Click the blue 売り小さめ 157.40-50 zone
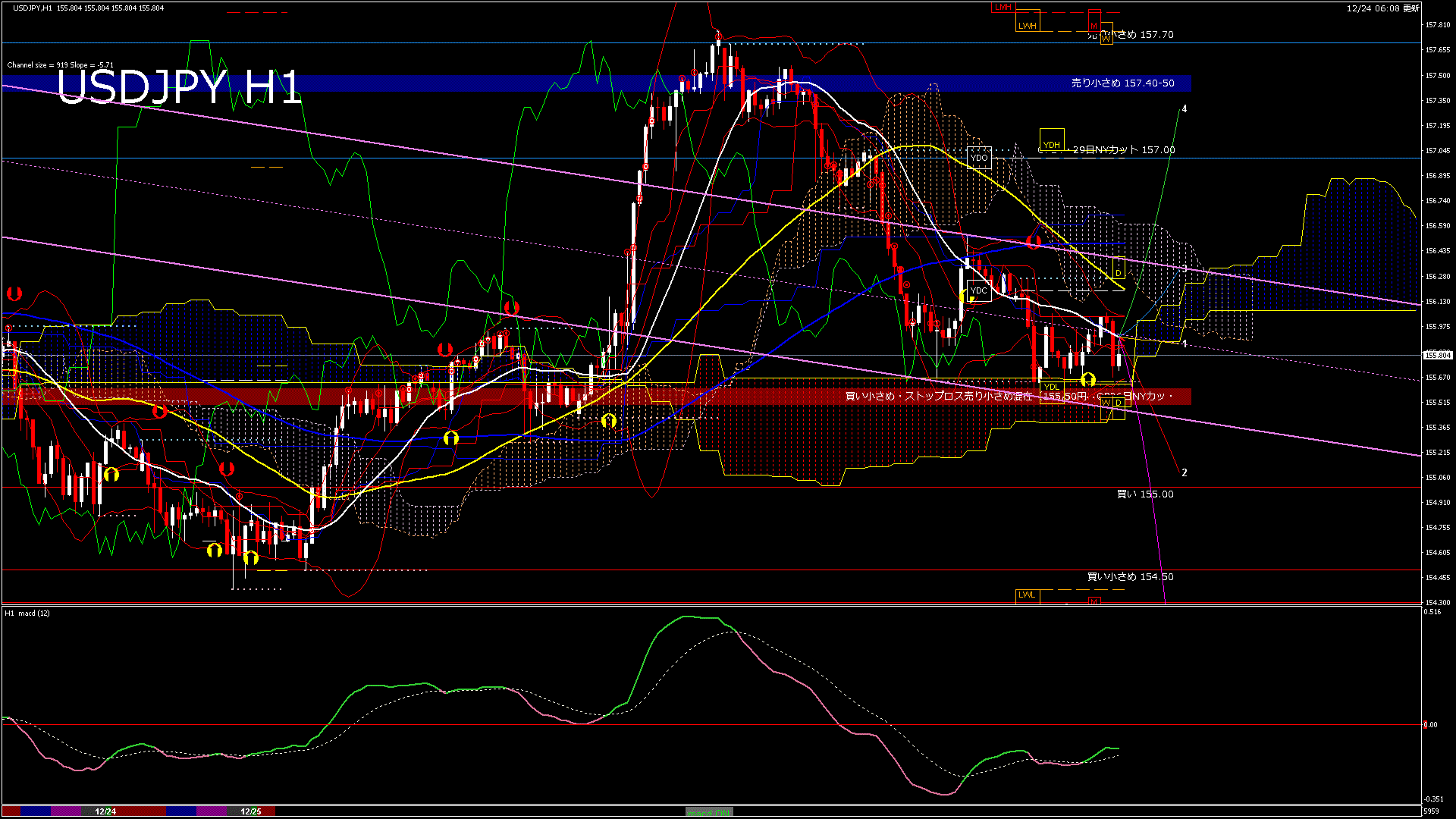 1122,83
